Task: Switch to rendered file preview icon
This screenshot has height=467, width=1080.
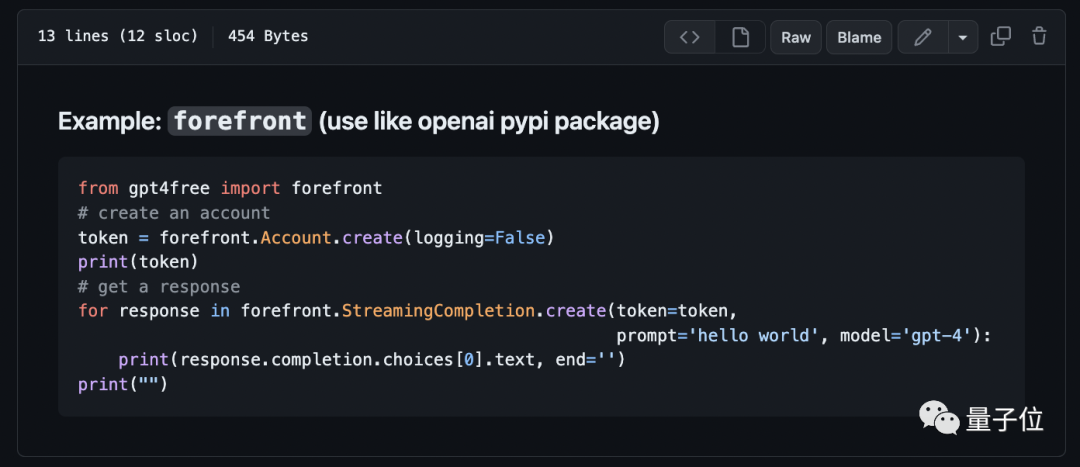Action: click(x=740, y=37)
